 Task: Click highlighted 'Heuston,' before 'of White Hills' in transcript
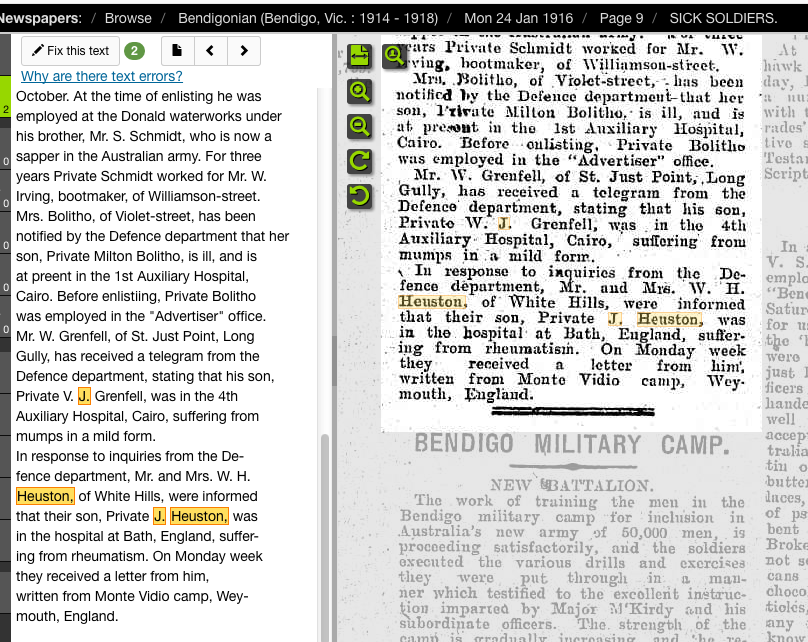click(45, 496)
